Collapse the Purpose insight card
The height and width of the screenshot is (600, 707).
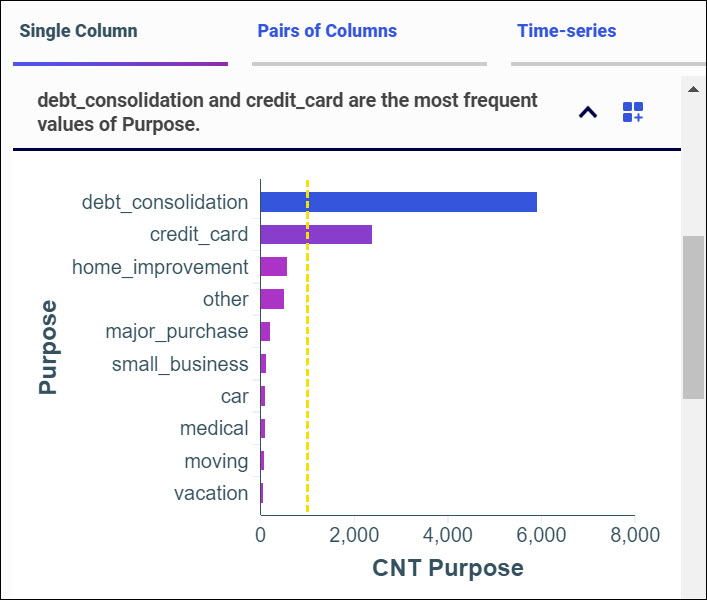pyautogui.click(x=588, y=112)
